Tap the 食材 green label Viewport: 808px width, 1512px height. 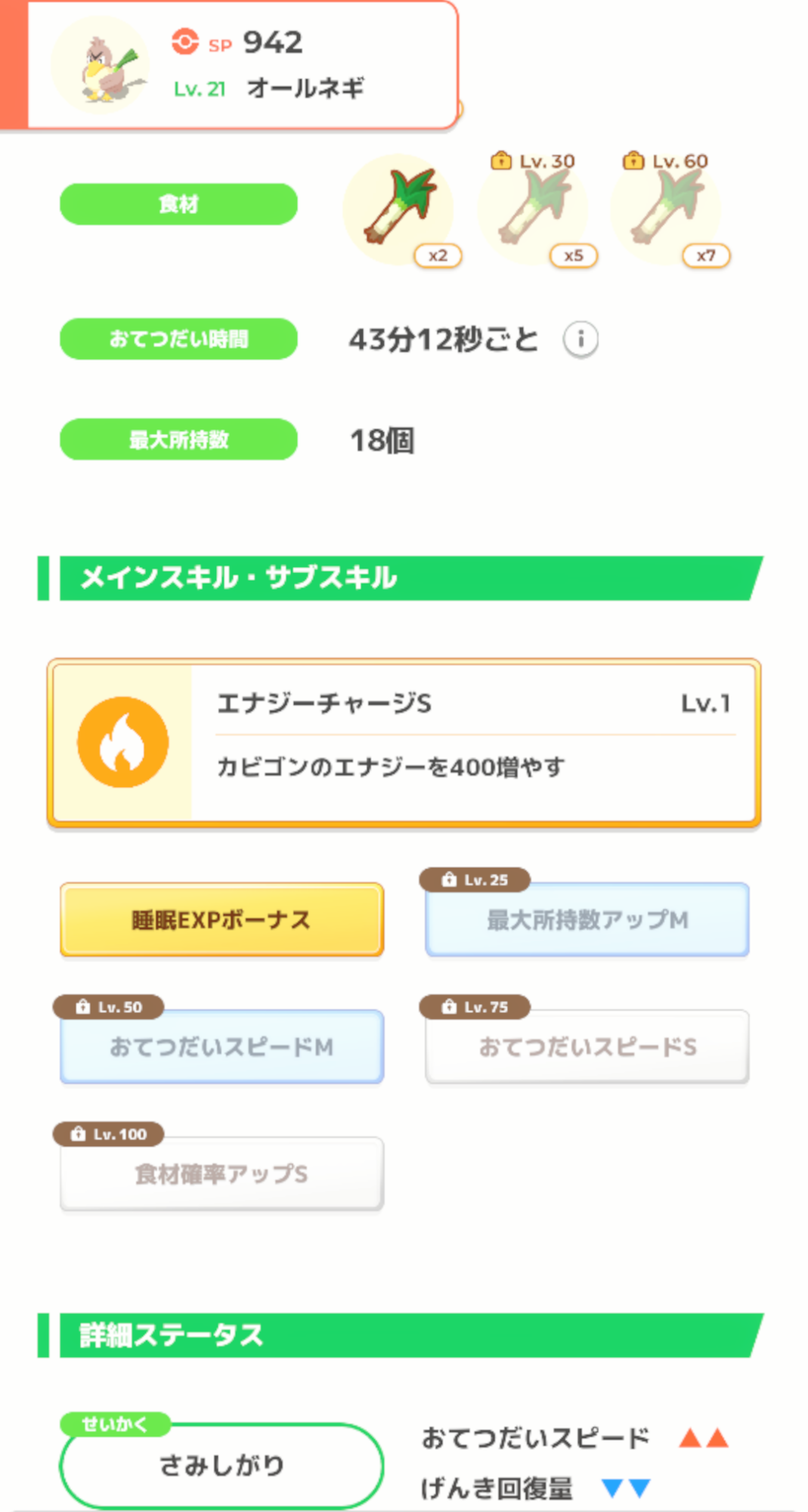pos(178,204)
